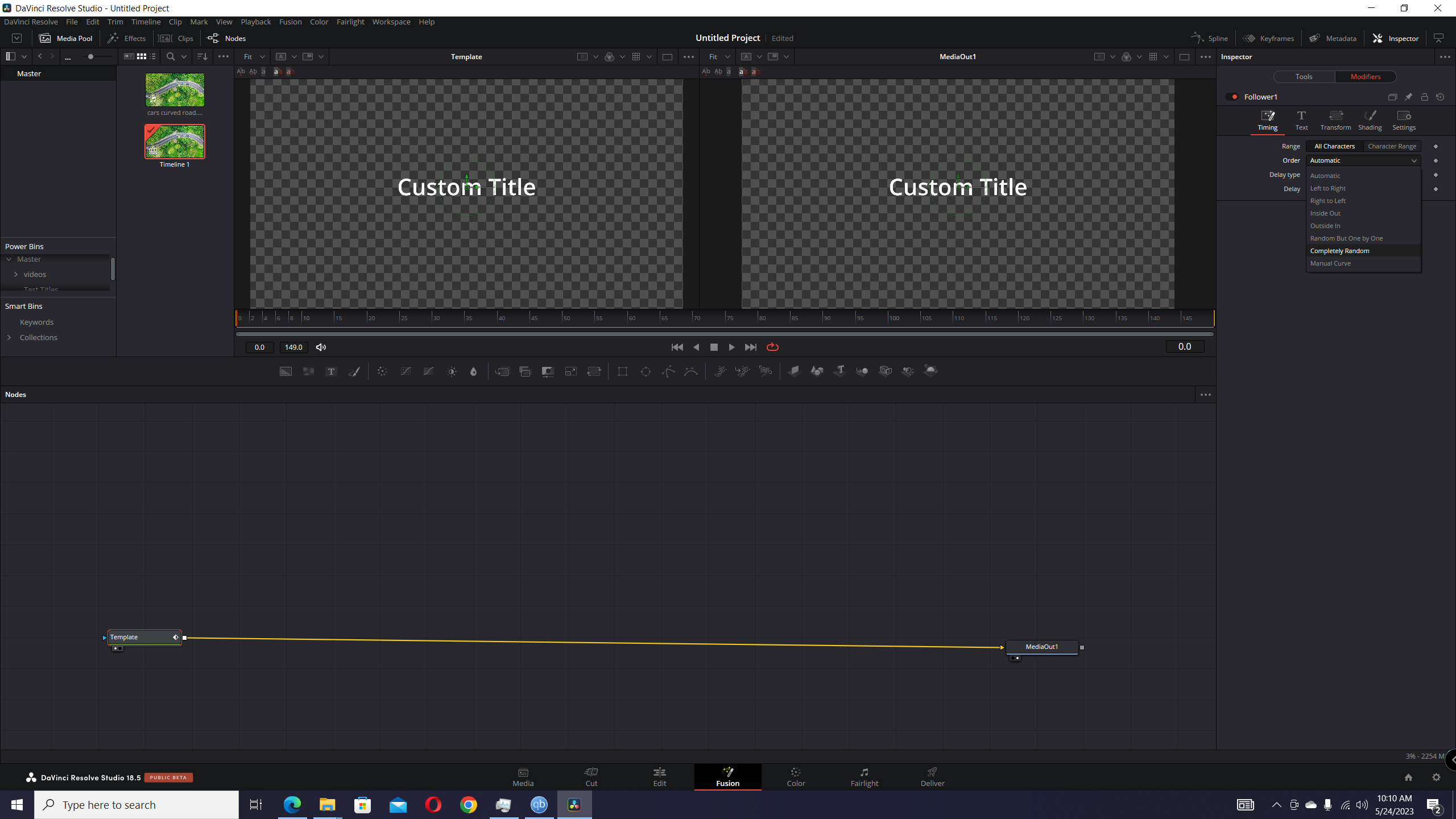Add a Blur node
This screenshot has width=1456, height=819.
pyautogui.click(x=473, y=371)
